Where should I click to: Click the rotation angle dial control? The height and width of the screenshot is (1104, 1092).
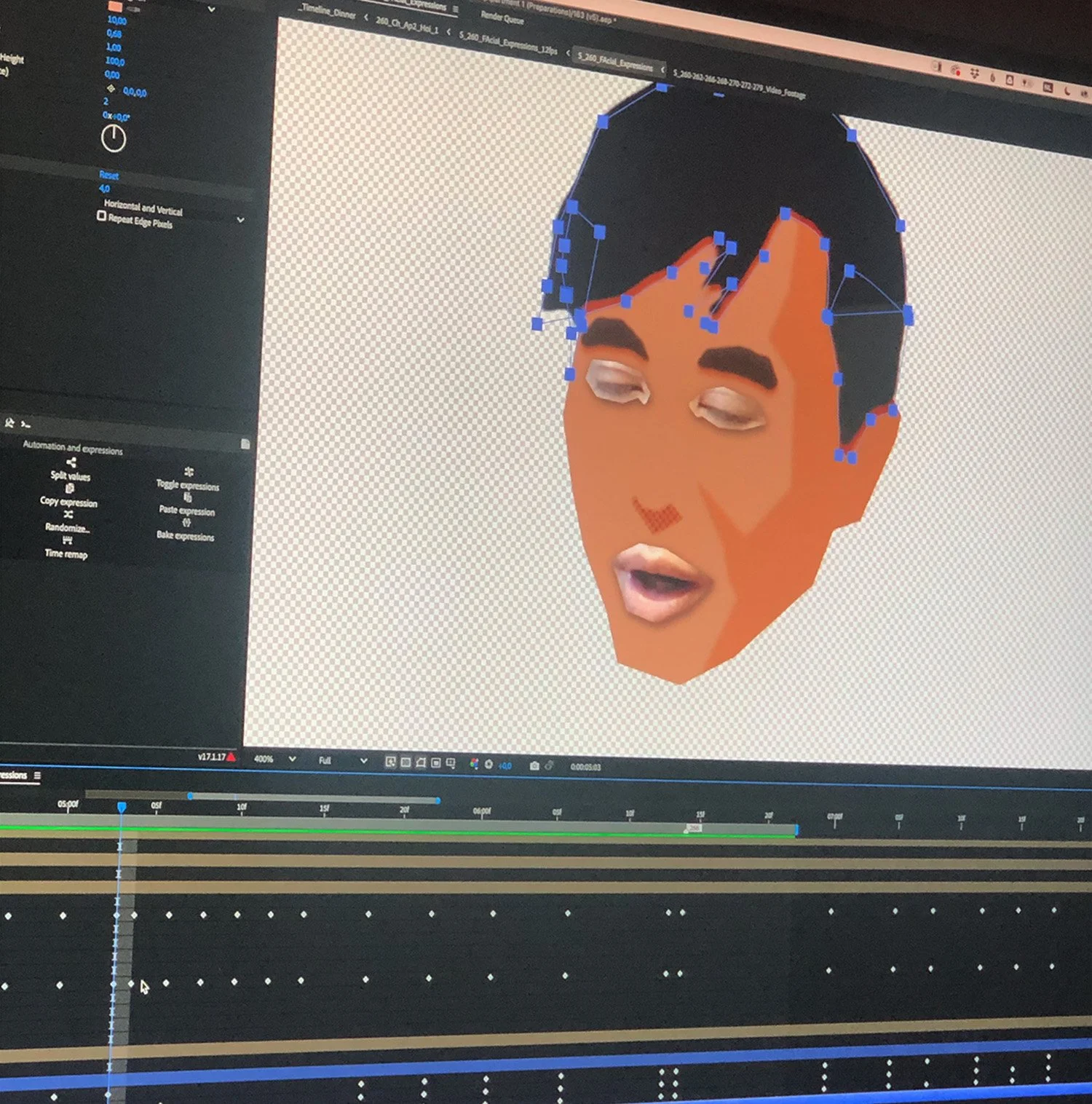pos(114,138)
